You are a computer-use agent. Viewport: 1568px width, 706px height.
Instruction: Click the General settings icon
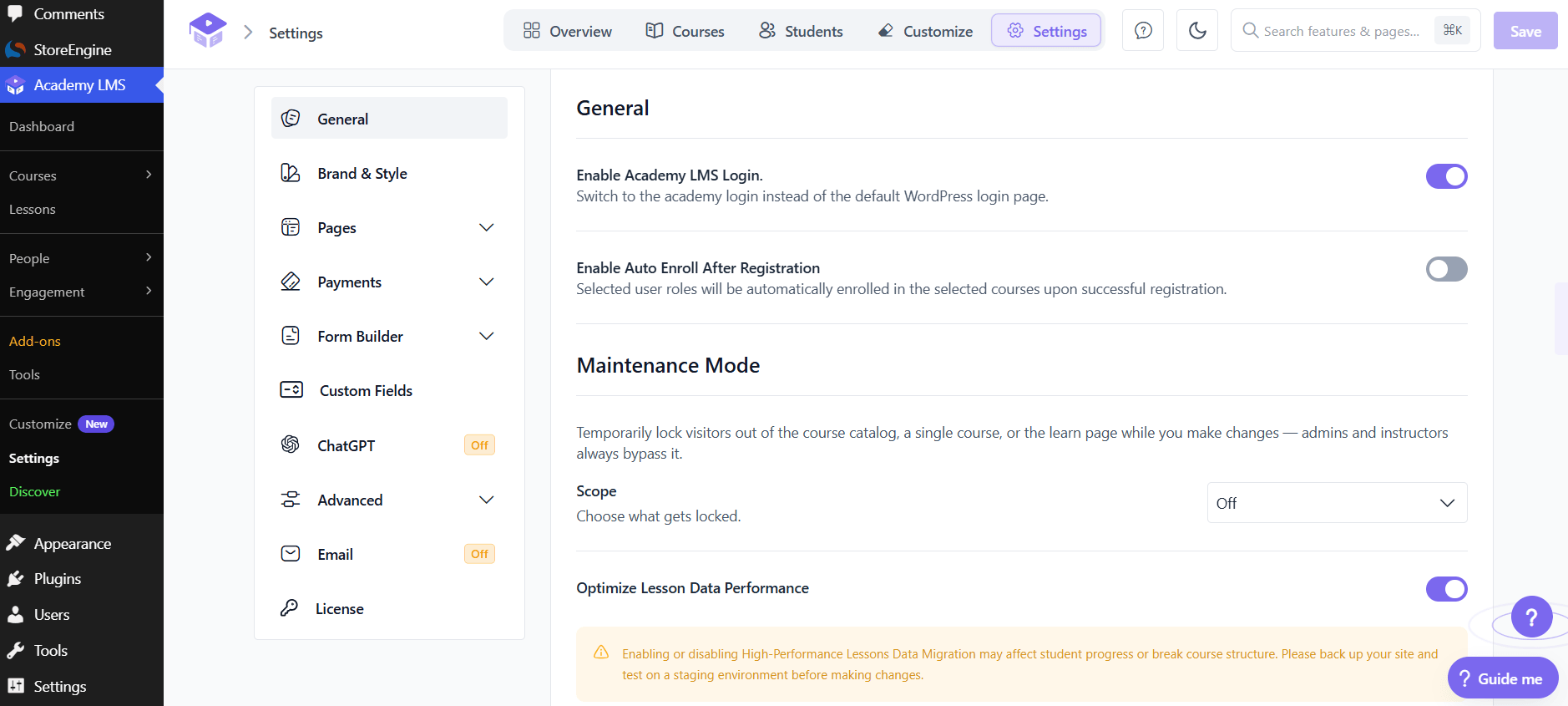pos(291,119)
